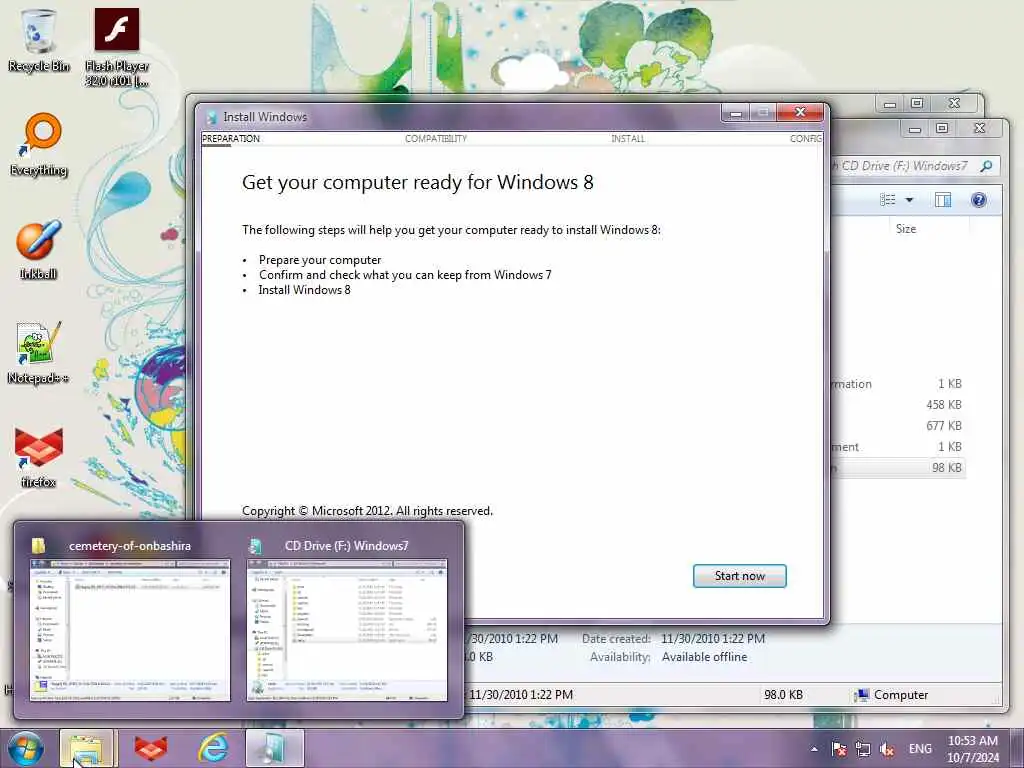The height and width of the screenshot is (768, 1024).
Task: Click the search magnifier in Explorer window
Action: (x=986, y=166)
